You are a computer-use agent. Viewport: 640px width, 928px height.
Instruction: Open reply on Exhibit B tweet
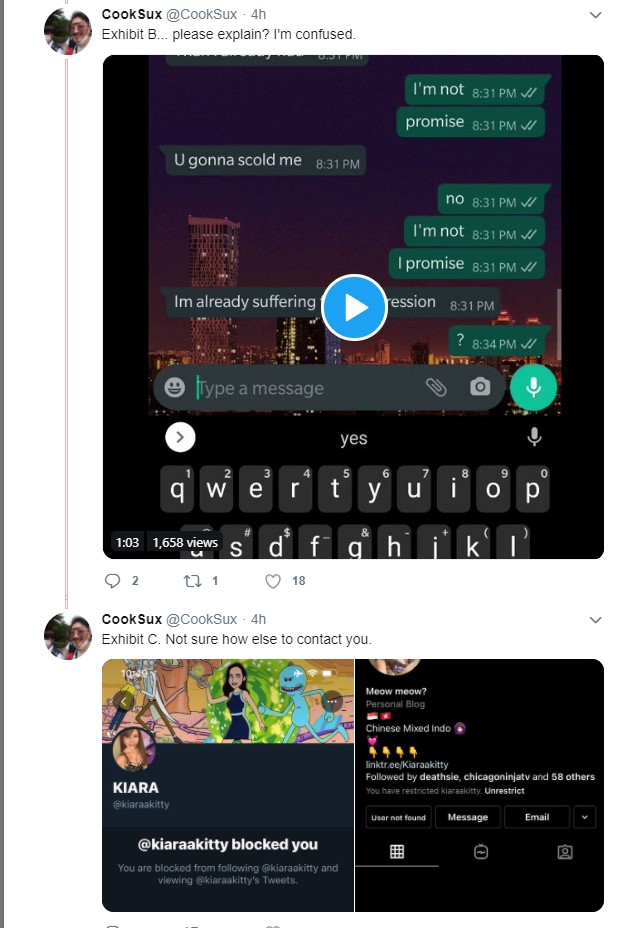pyautogui.click(x=112, y=581)
